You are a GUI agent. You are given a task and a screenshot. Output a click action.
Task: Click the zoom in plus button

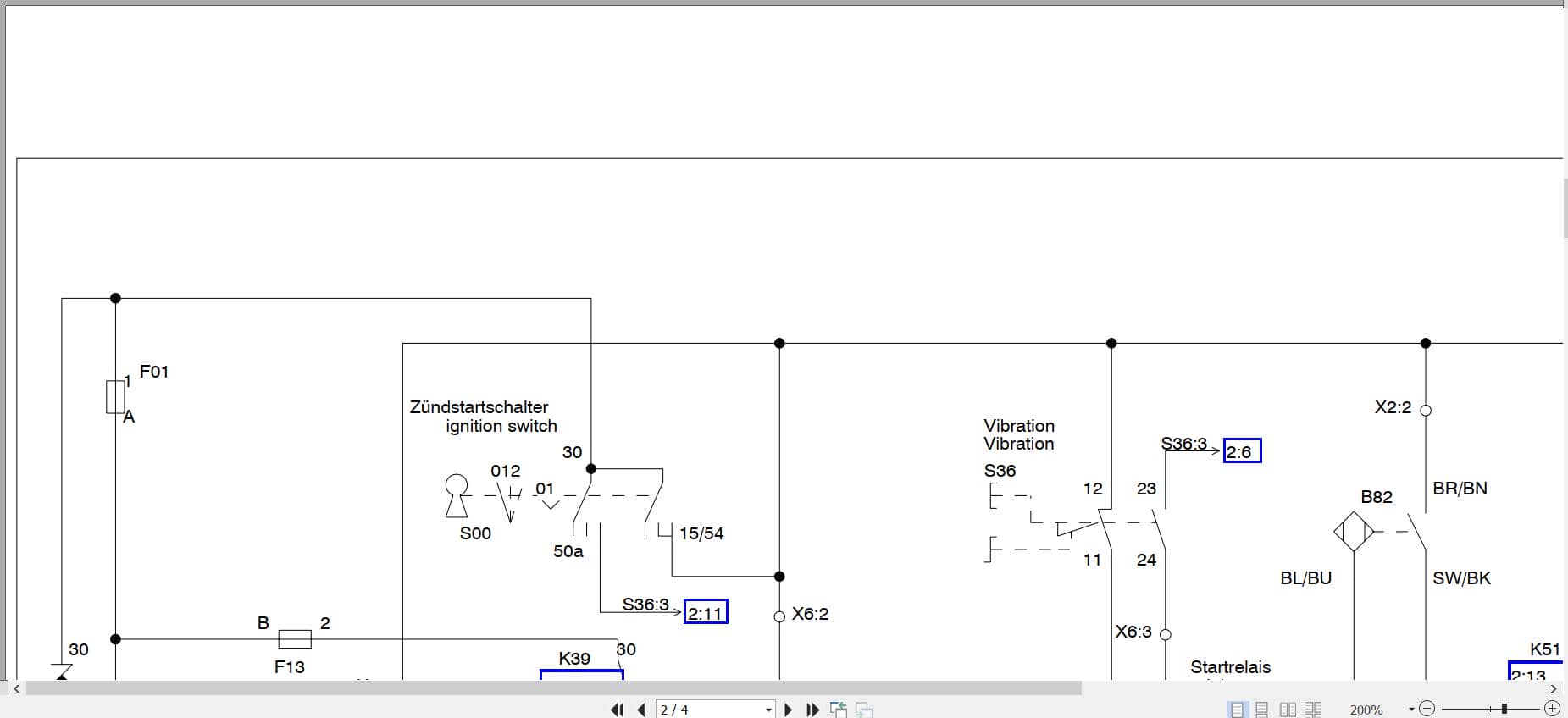click(1553, 709)
